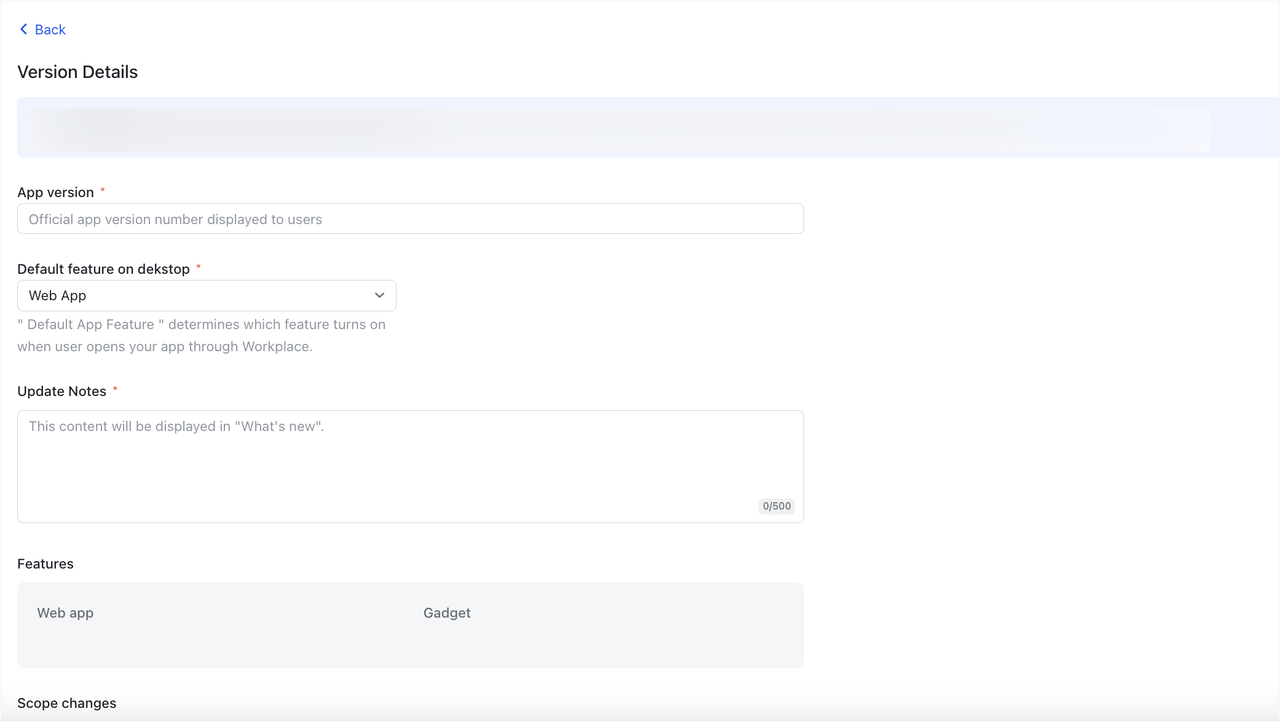Go back using the Back link text
The image size is (1280, 722).
coord(50,30)
